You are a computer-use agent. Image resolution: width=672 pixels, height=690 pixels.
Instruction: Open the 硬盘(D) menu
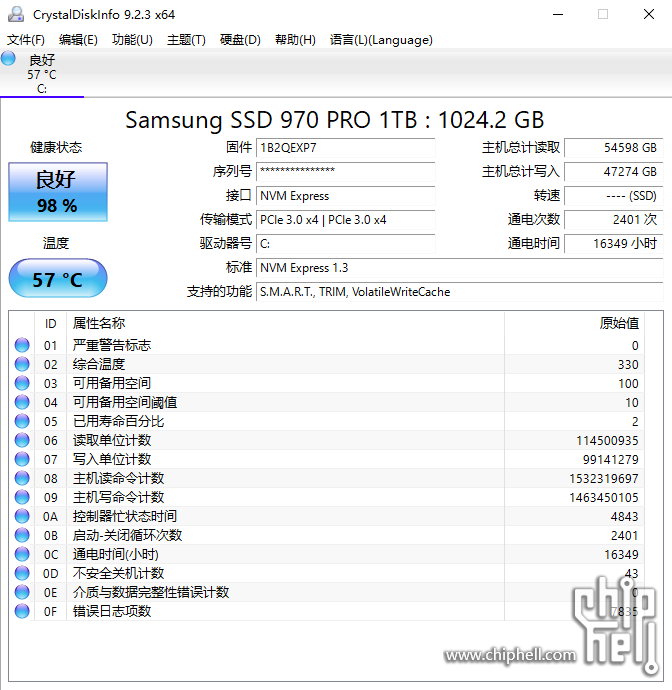[240, 40]
